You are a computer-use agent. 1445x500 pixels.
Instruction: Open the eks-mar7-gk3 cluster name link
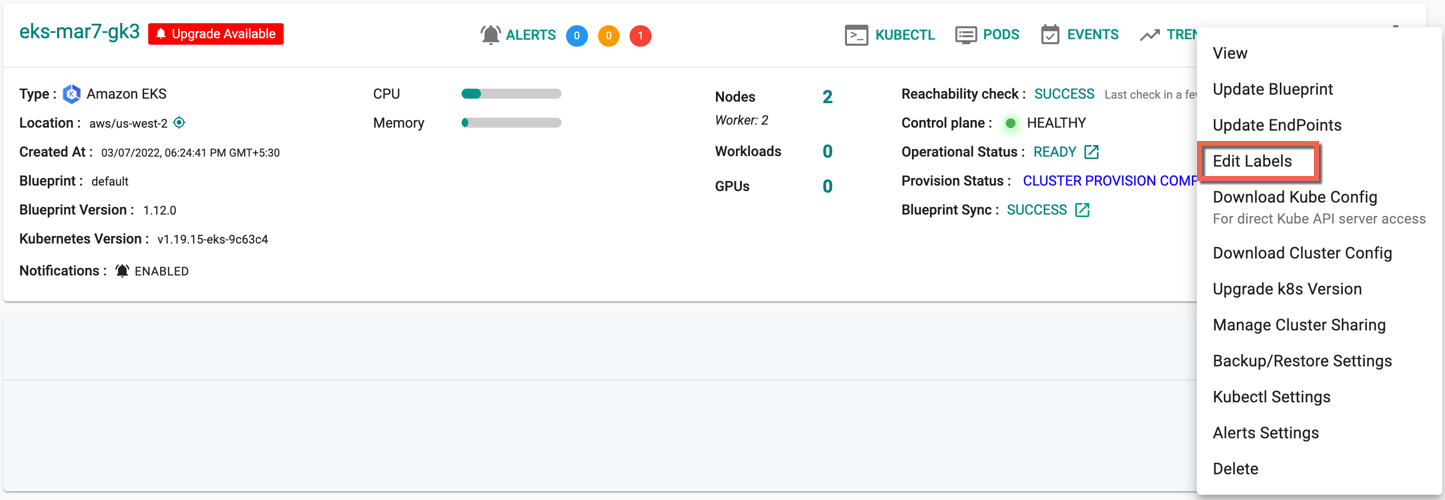click(x=79, y=32)
